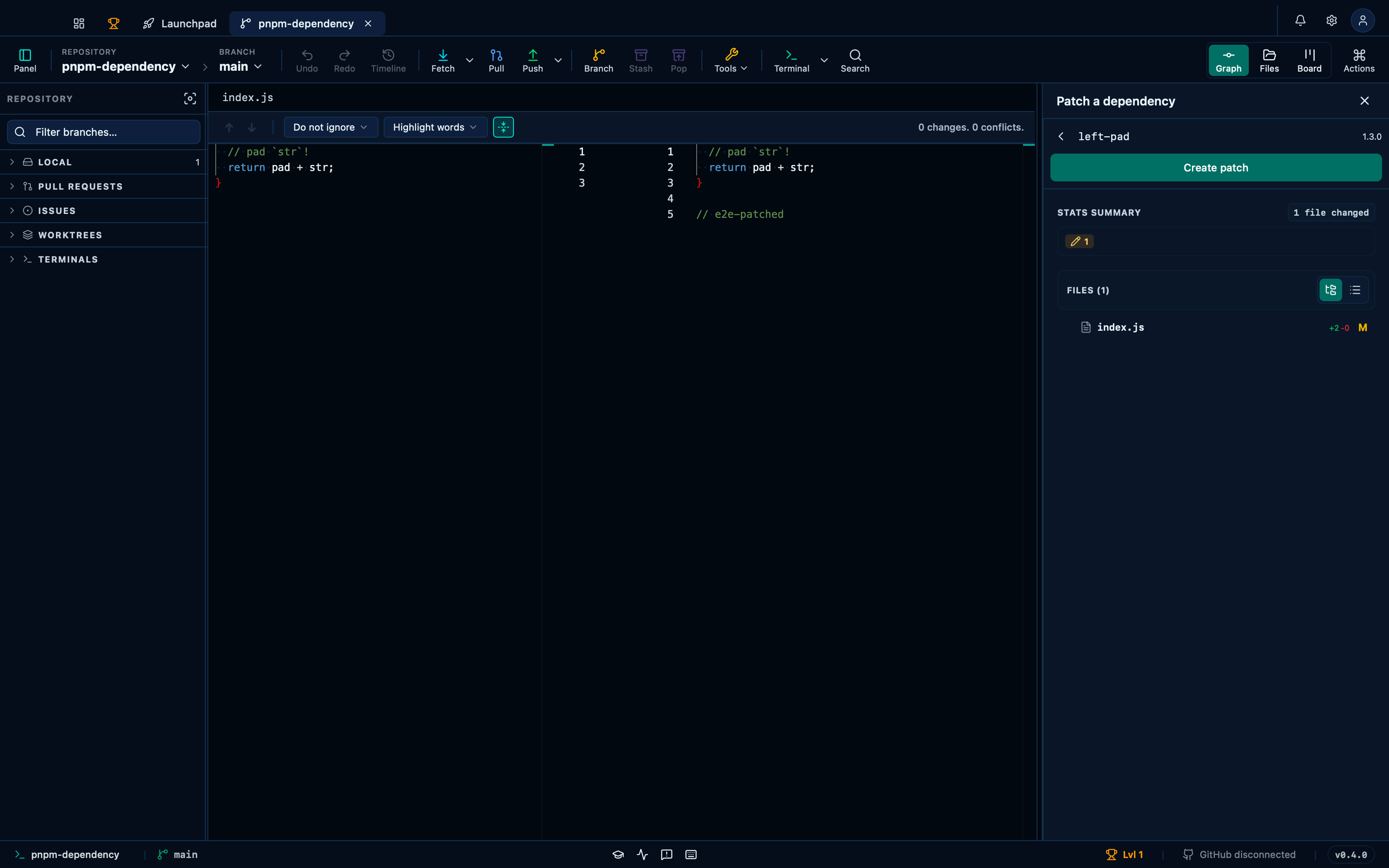Screen dimensions: 1389x868
Task: Switch to the Launchpad tab
Action: click(x=180, y=23)
